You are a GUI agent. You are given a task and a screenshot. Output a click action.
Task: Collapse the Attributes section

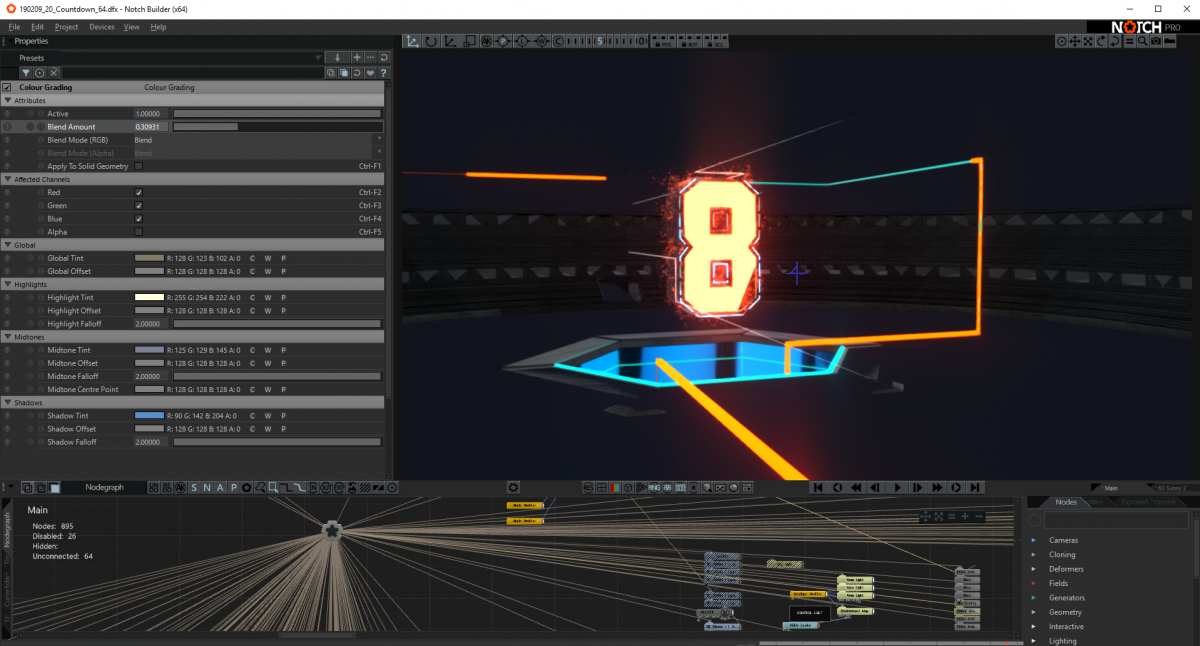8,100
